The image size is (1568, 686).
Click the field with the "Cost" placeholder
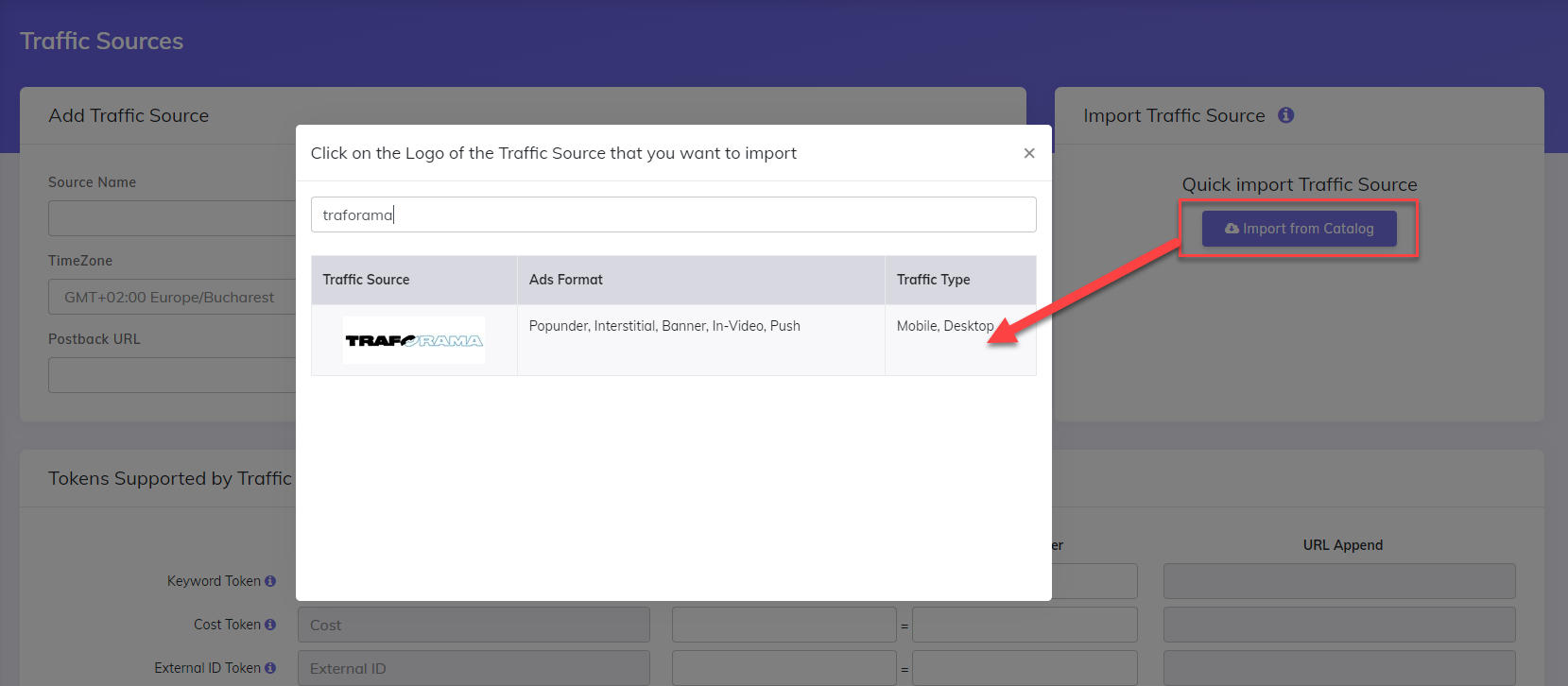point(474,625)
